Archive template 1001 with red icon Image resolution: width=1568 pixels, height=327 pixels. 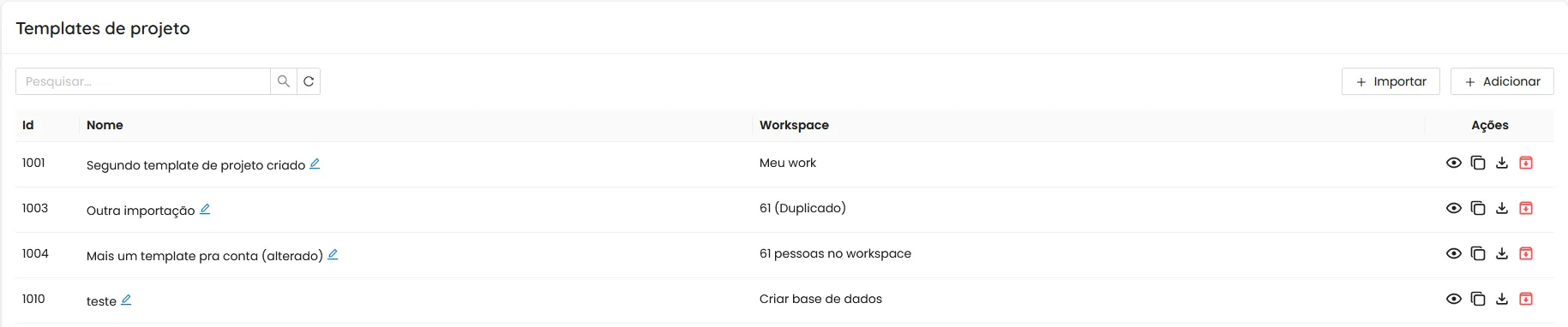[x=1526, y=163]
